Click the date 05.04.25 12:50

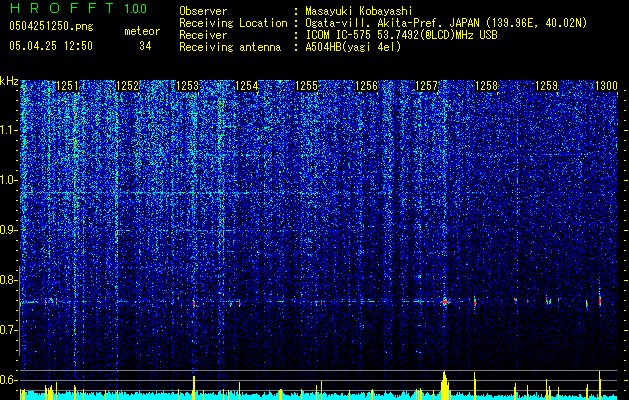(x=51, y=46)
